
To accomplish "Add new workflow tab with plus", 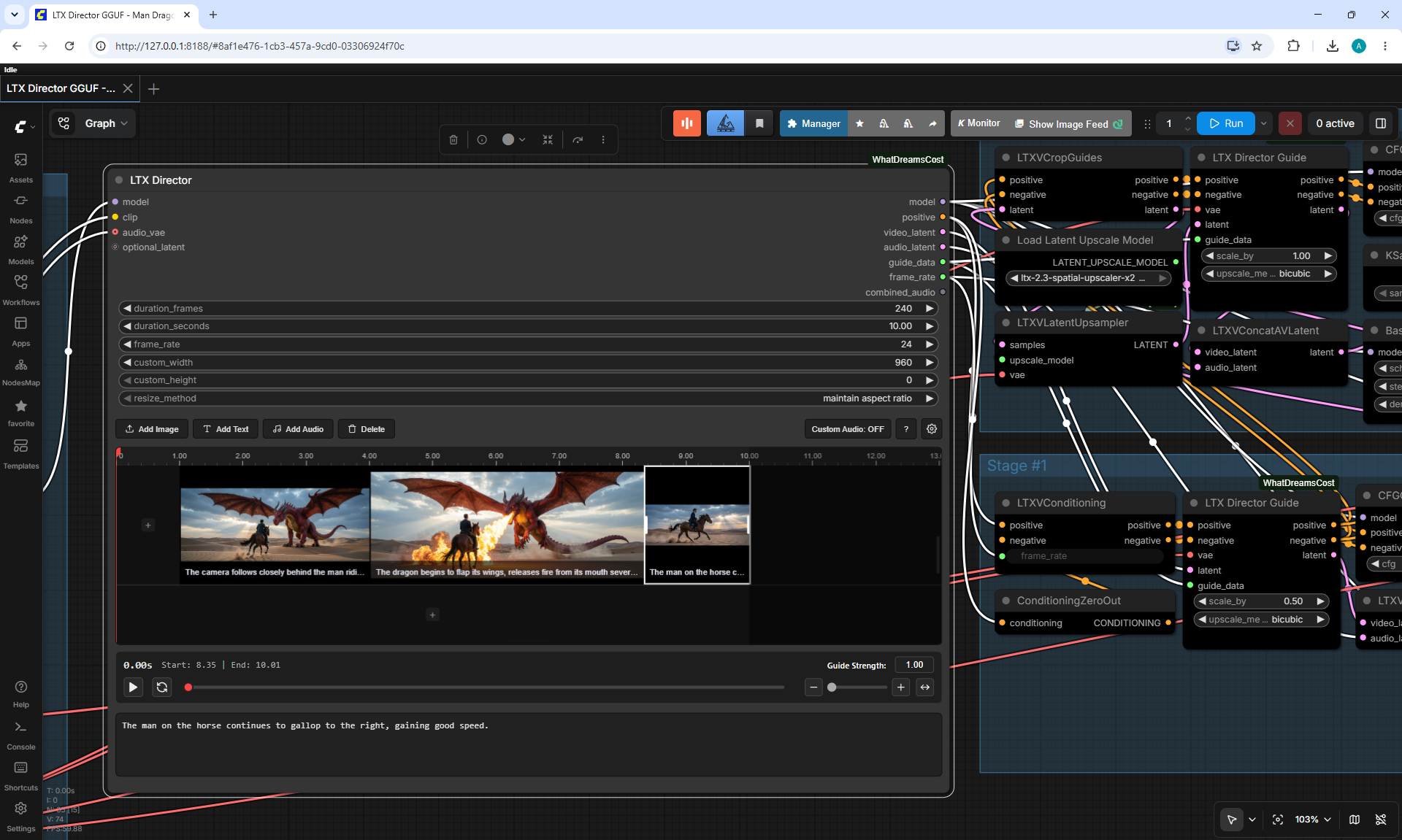I will pyautogui.click(x=153, y=88).
